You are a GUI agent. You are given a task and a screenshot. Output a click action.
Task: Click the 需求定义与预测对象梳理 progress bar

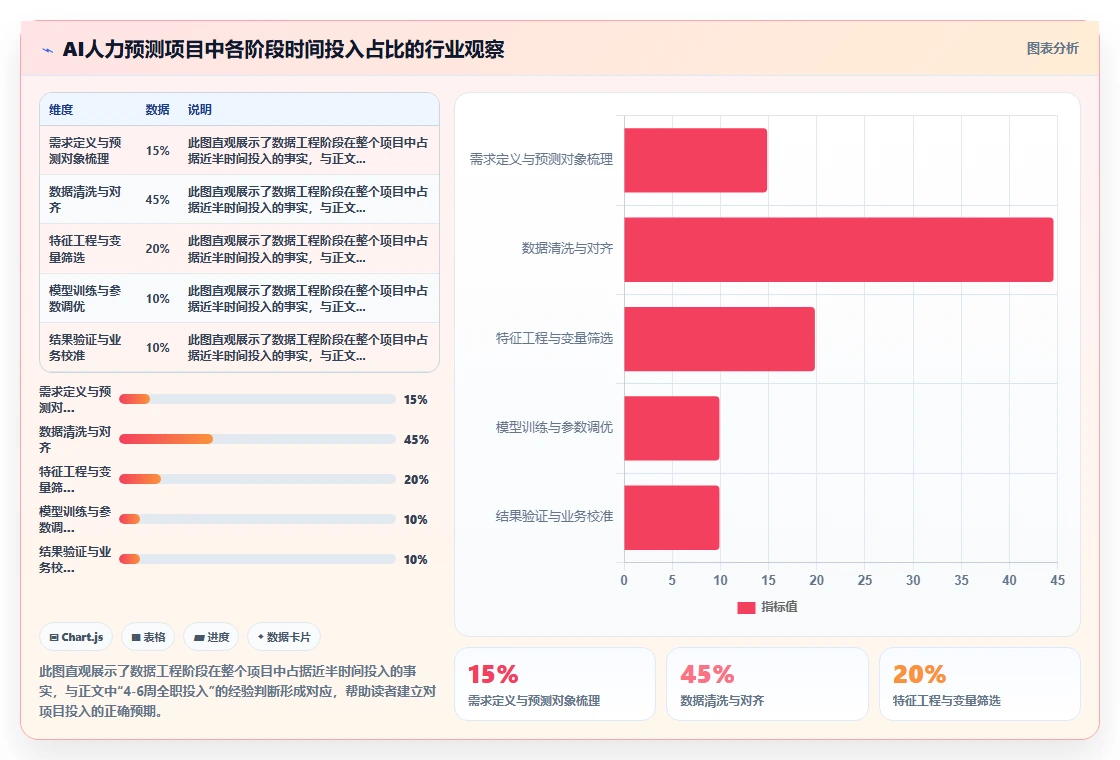257,399
